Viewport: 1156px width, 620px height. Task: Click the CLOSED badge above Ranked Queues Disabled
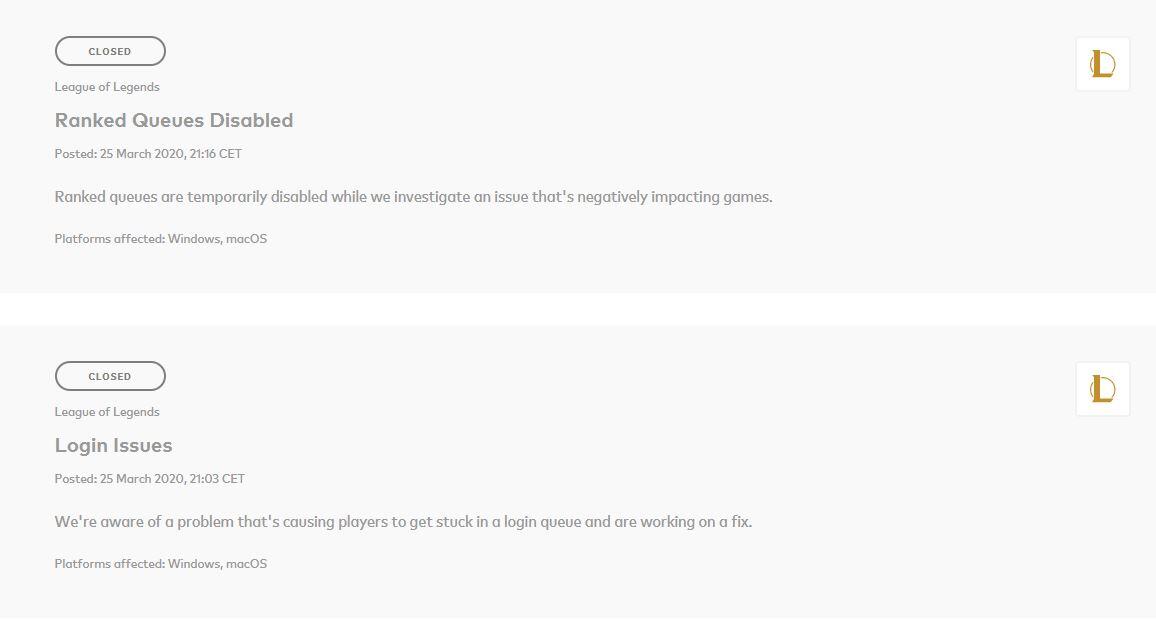click(110, 51)
